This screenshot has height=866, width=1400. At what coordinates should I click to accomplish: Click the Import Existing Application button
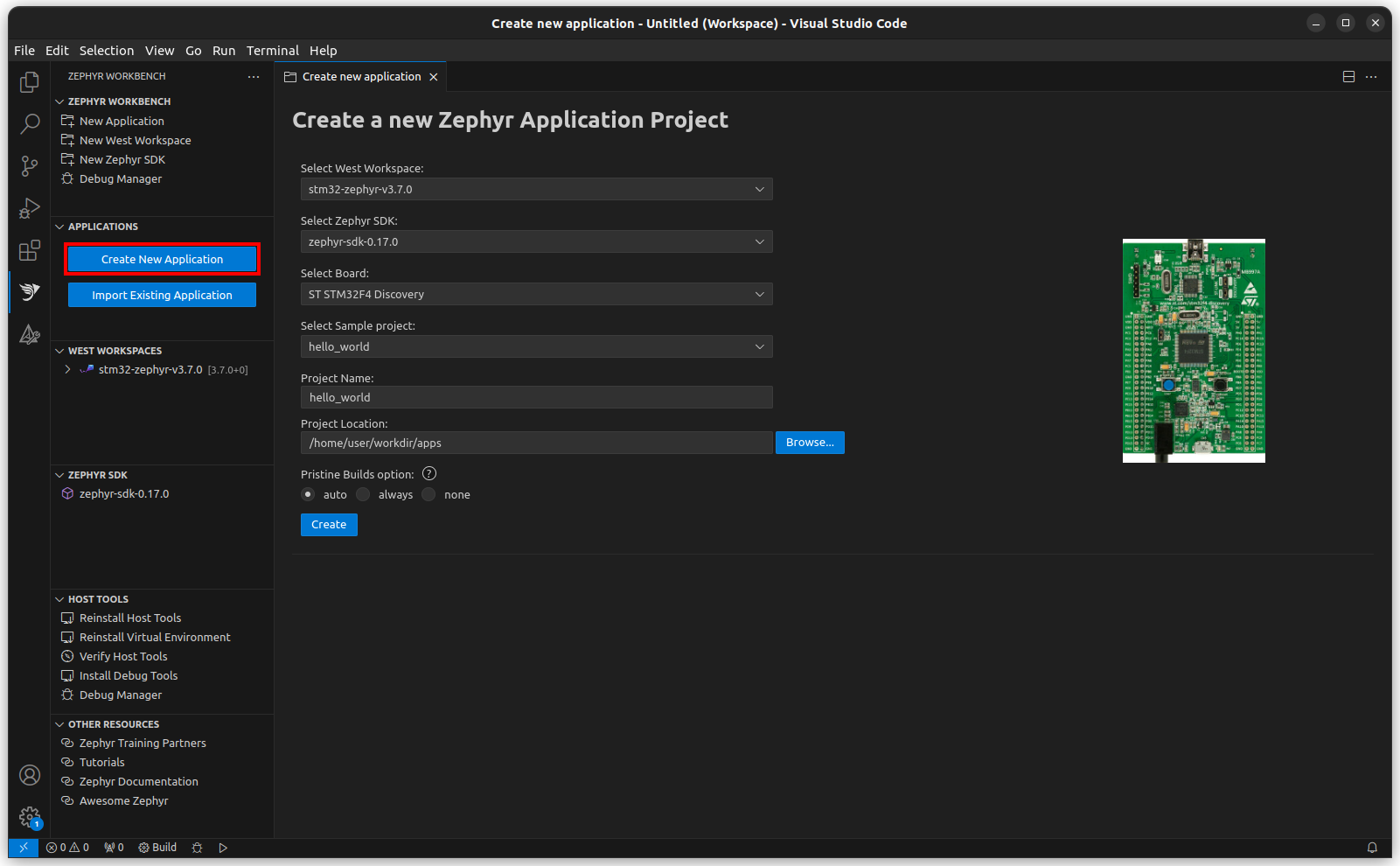point(161,295)
